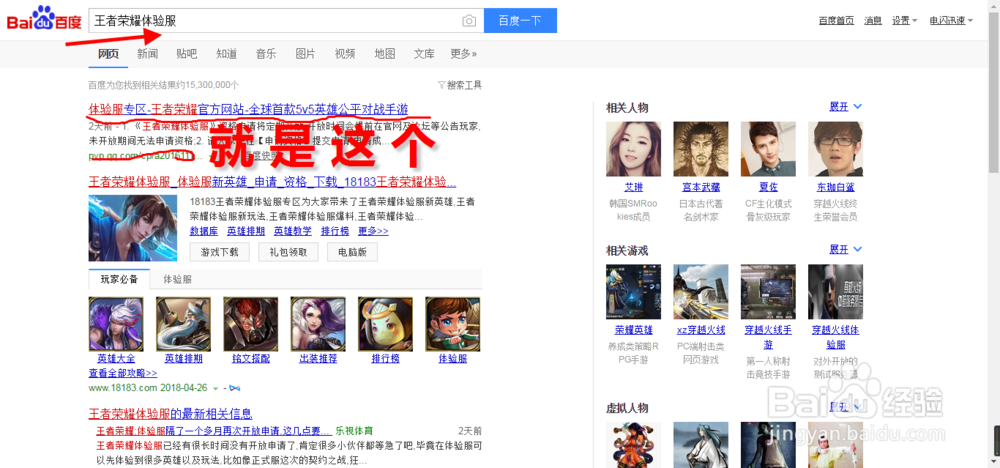This screenshot has height=468, width=1000.
Task: Open 查看全部攻略>> link
Action: [x=122, y=373]
